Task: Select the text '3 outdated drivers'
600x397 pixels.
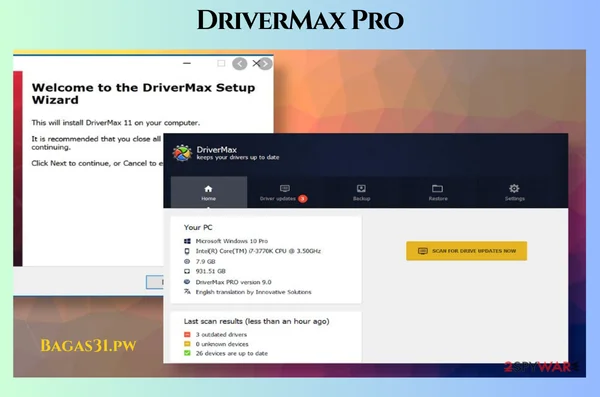Action: pyautogui.click(x=221, y=334)
